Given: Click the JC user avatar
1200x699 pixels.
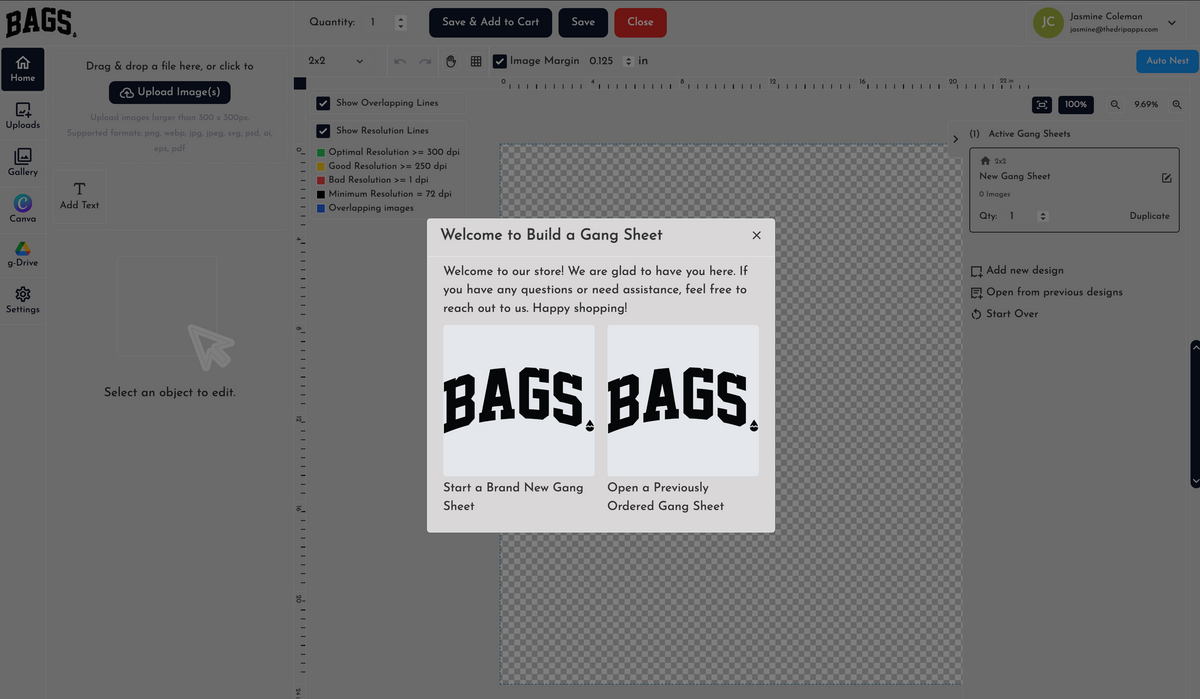Looking at the screenshot, I should click(1048, 22).
